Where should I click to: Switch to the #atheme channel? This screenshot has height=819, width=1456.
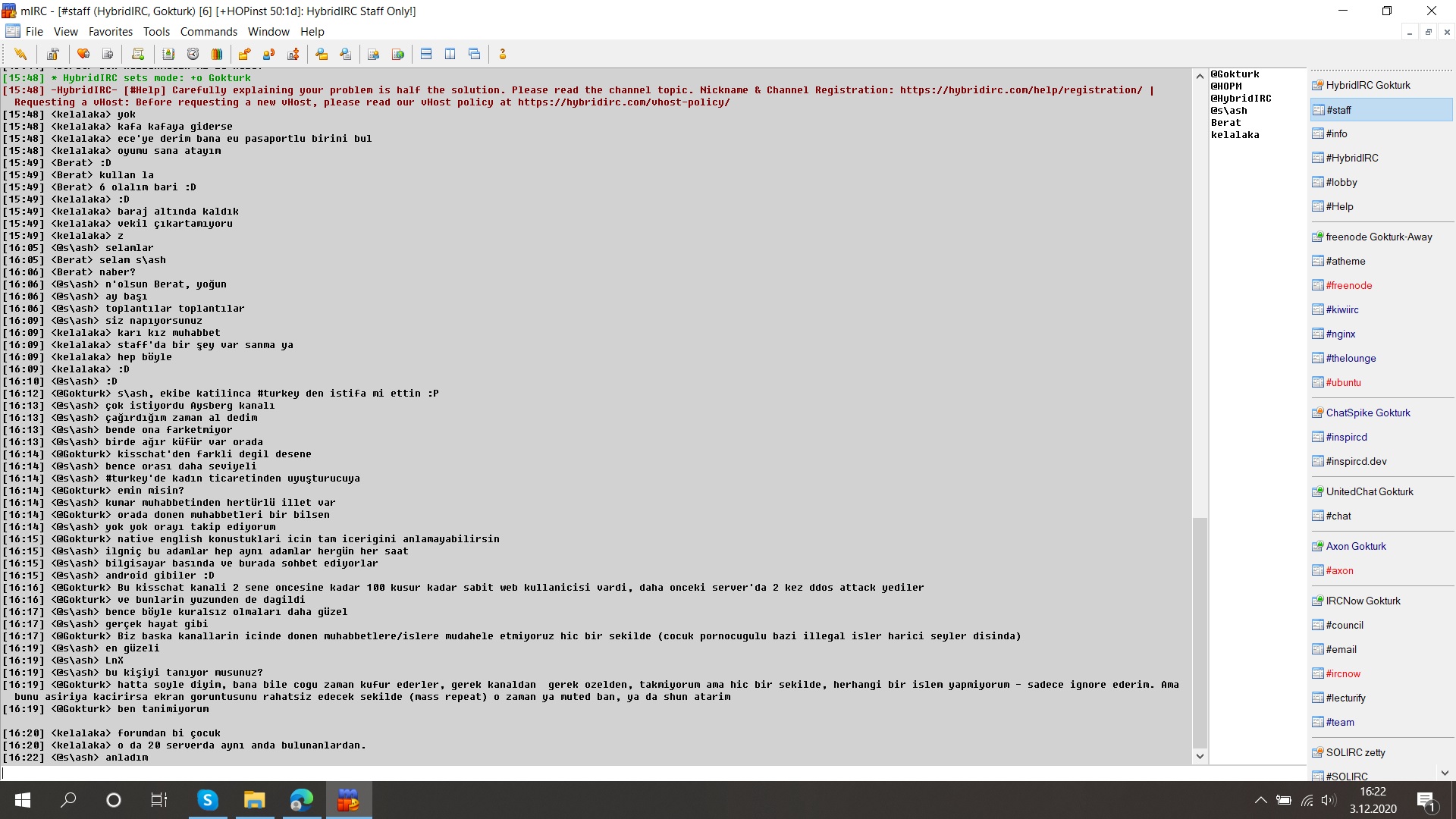tap(1381, 261)
